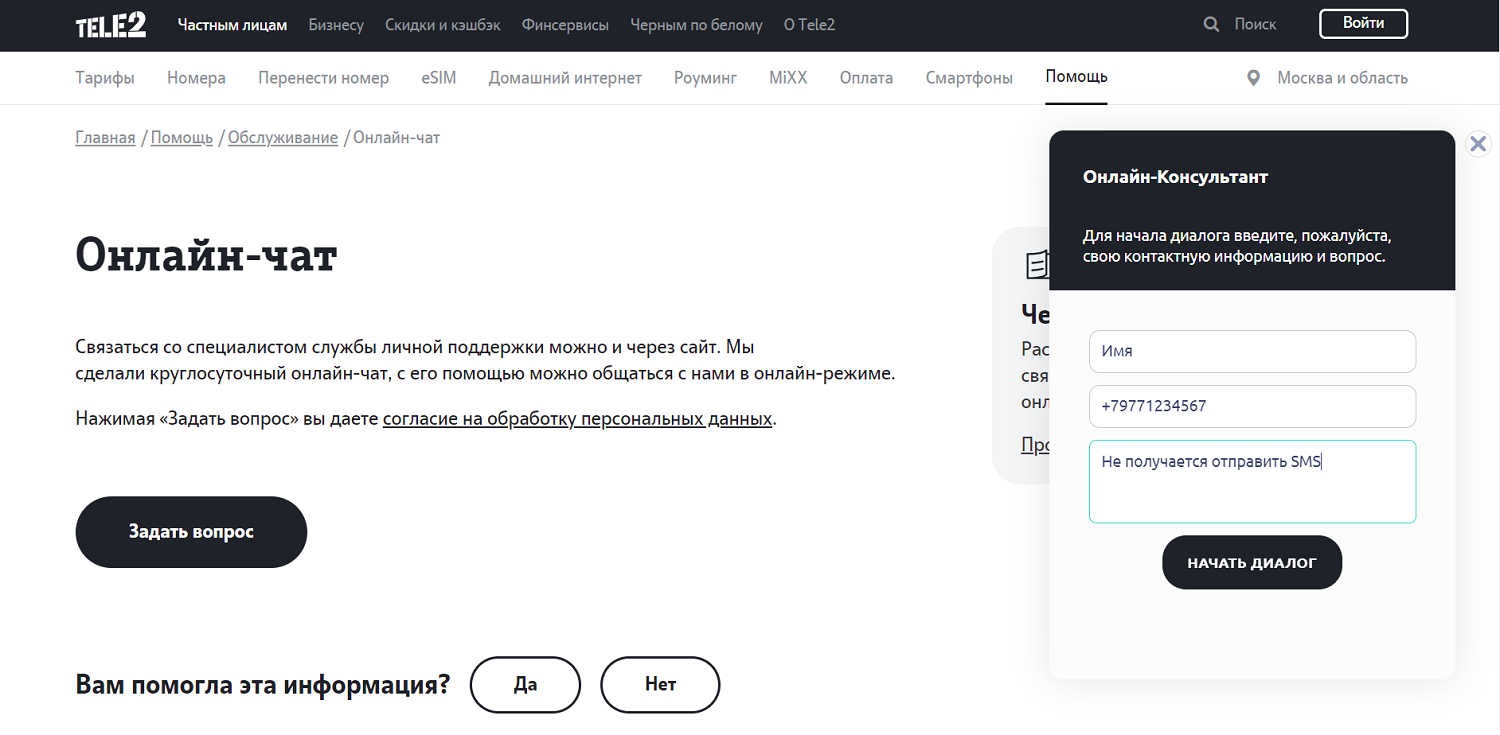
Task: Click the location pin icon
Action: [1254, 77]
